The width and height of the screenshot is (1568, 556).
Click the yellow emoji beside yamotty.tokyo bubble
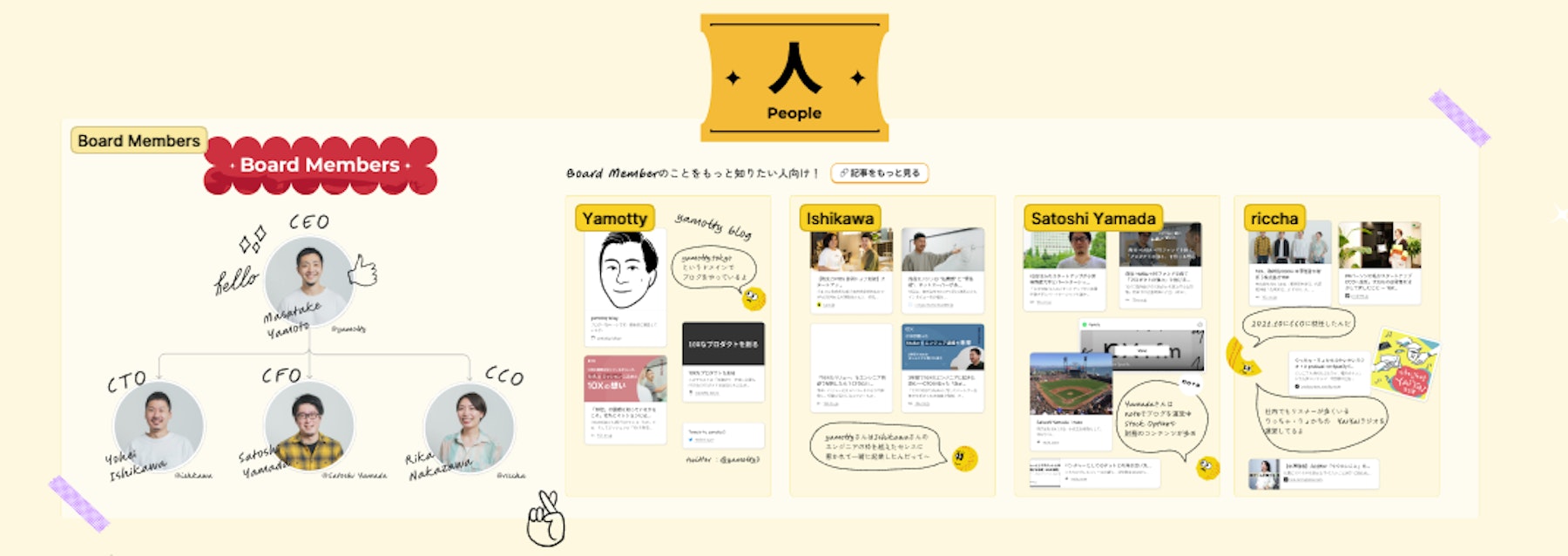[x=754, y=299]
